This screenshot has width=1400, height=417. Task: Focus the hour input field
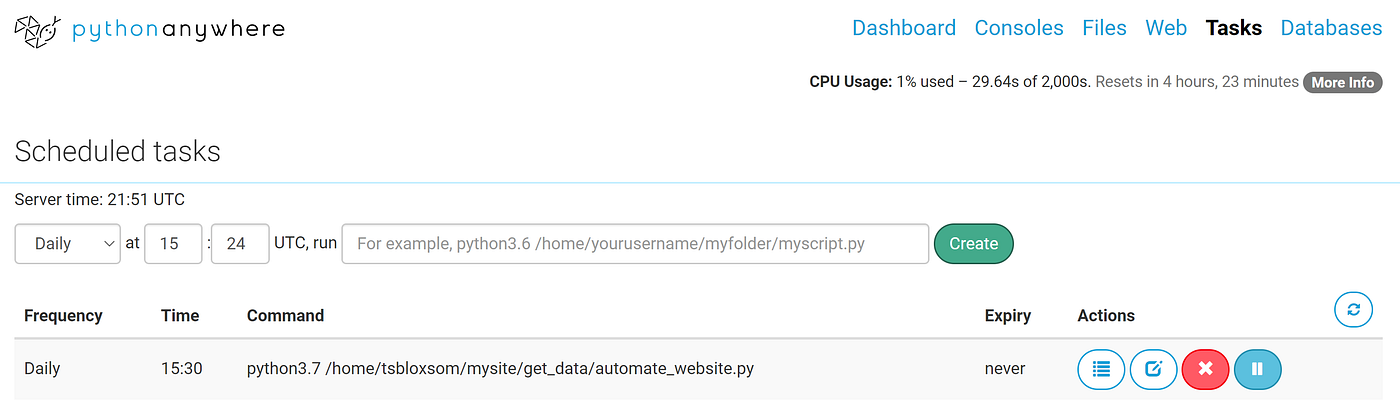pyautogui.click(x=173, y=243)
